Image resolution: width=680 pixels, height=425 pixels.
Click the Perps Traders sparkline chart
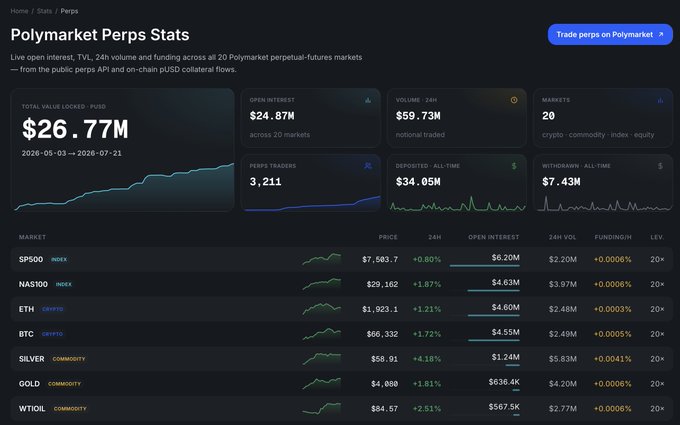[311, 203]
